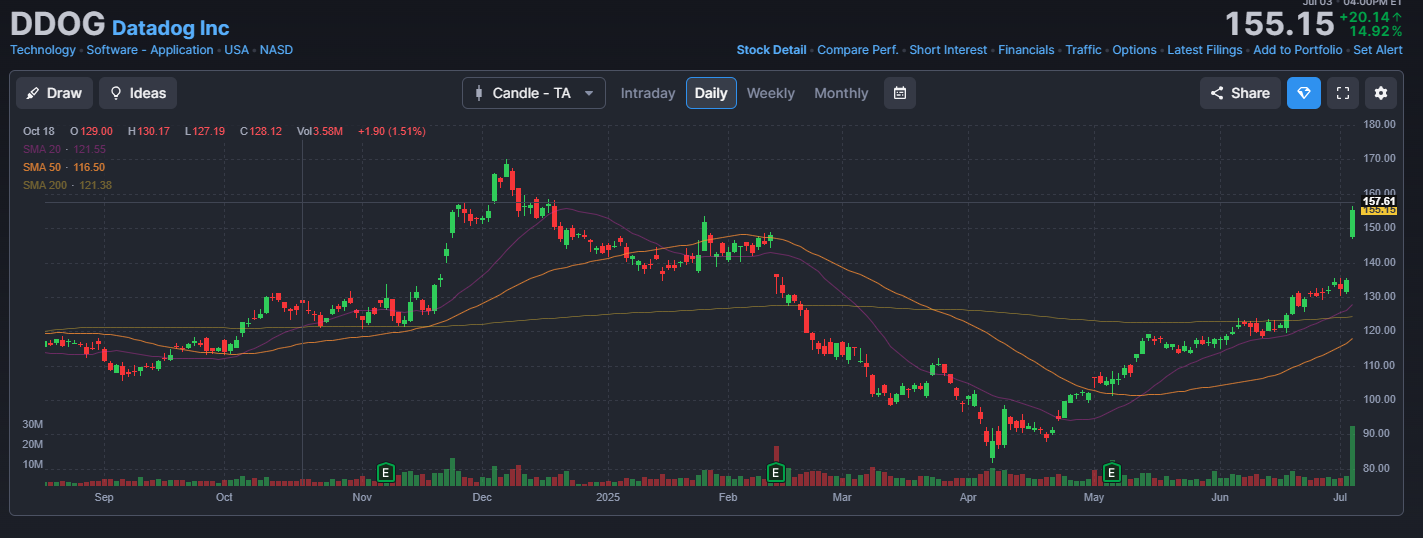The width and height of the screenshot is (1423, 538).
Task: Switch to Intraday timeframe
Action: tap(648, 93)
